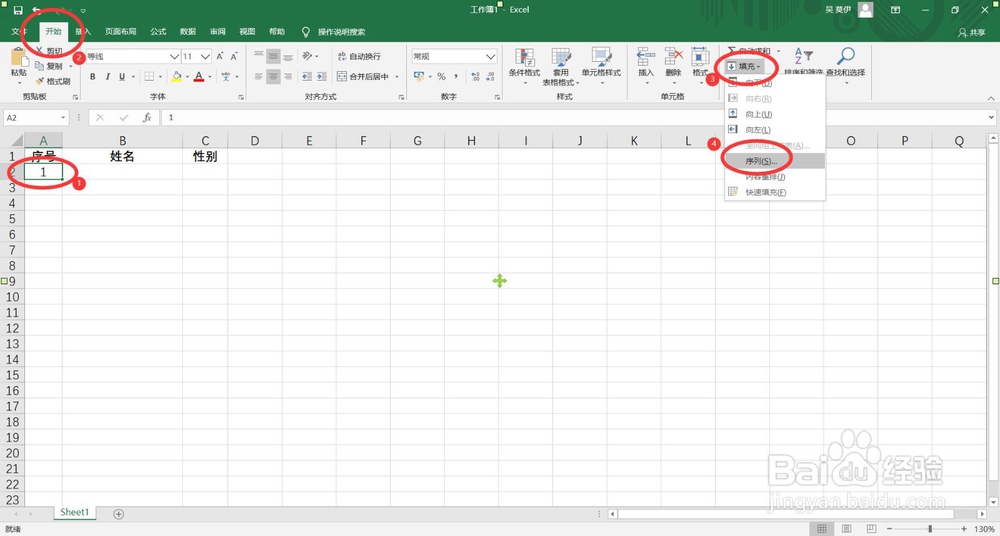Click the Insert cells (插入) icon
The image size is (1000, 536).
point(646,57)
